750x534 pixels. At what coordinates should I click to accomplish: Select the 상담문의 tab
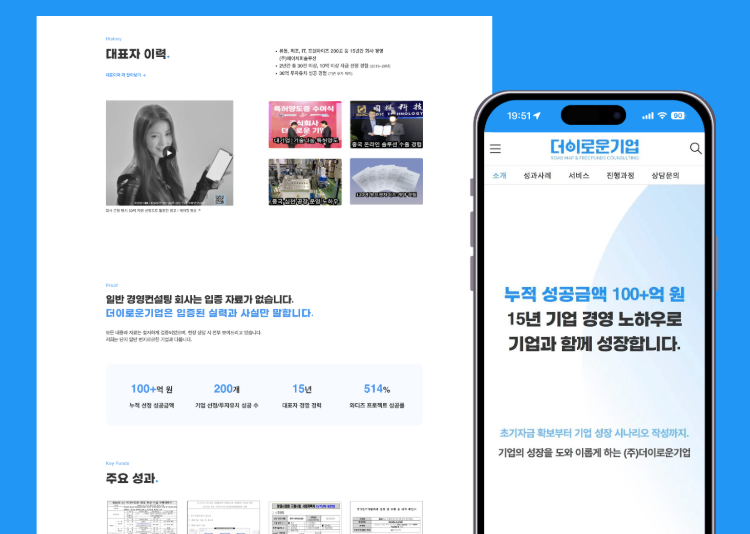pos(665,176)
